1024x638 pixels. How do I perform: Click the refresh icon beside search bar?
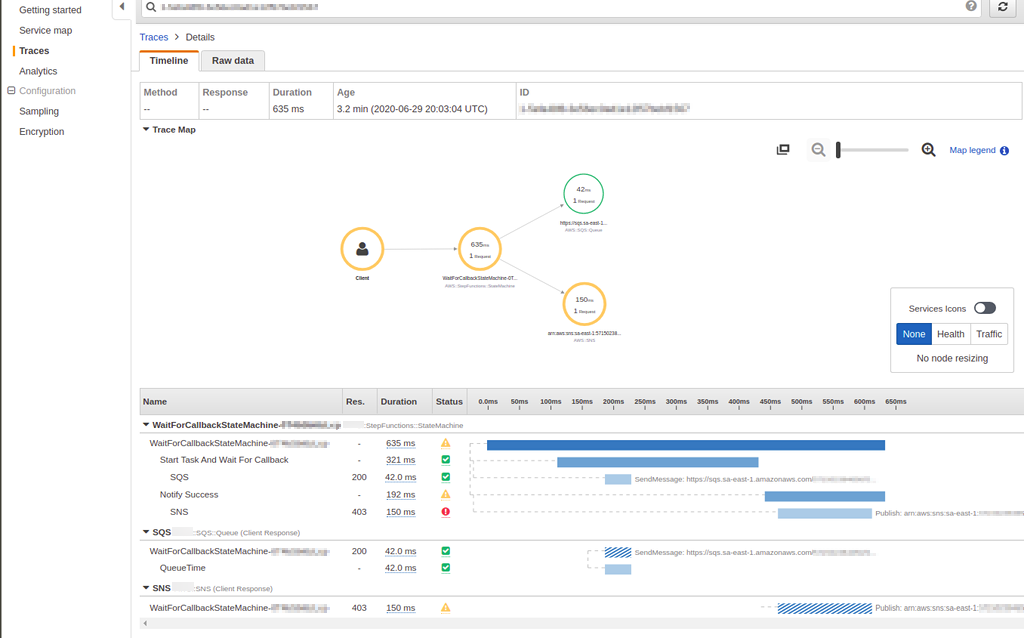[x=1003, y=7]
